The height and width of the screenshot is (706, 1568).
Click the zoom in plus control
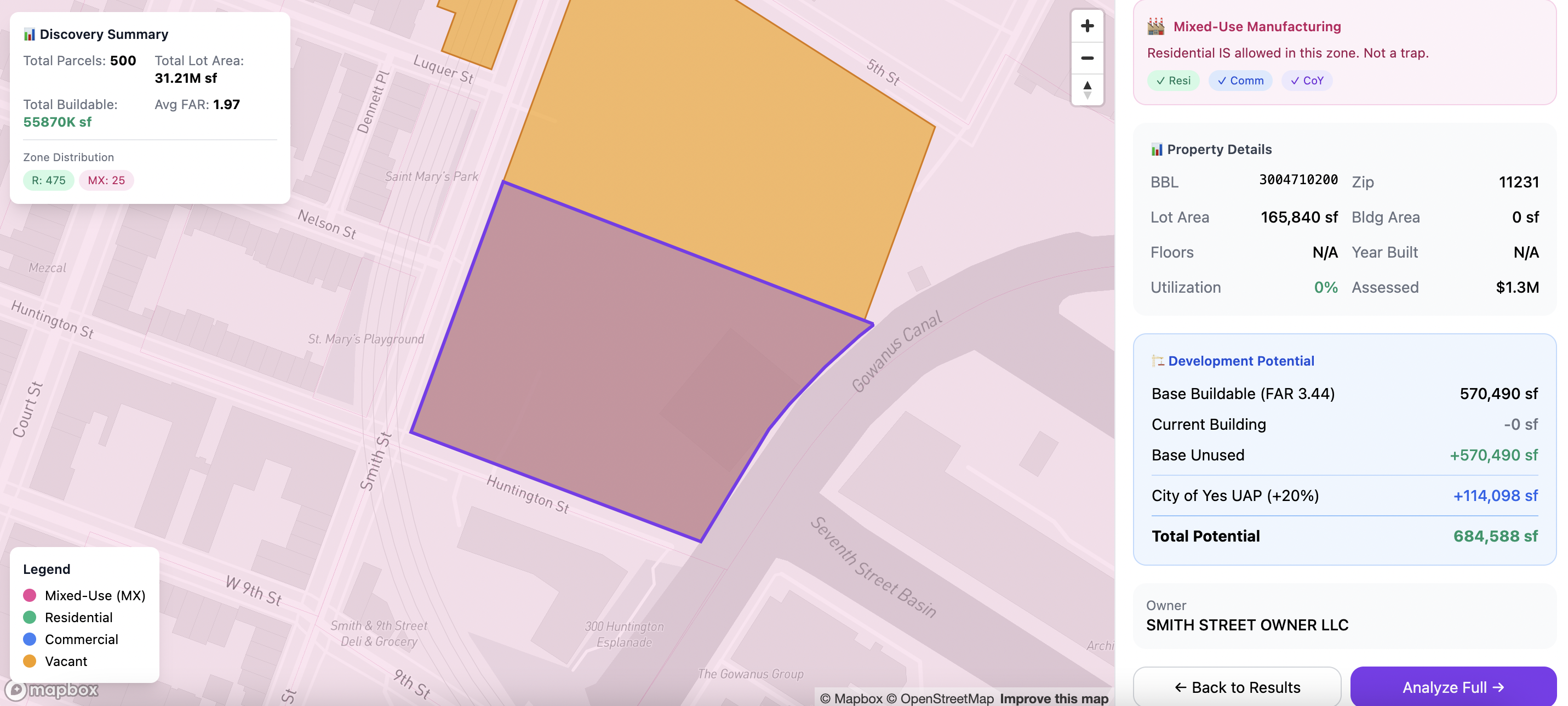[1087, 26]
